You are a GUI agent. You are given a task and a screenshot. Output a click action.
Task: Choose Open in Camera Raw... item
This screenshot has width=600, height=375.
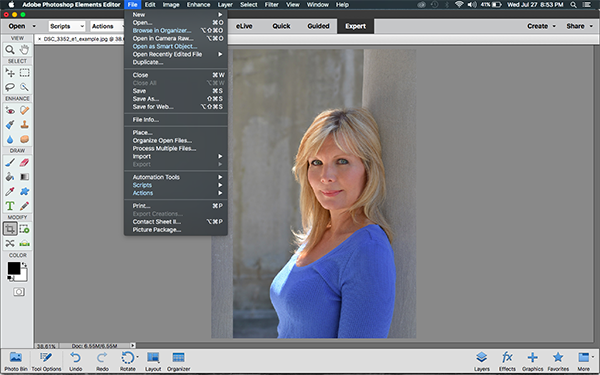pos(176,38)
